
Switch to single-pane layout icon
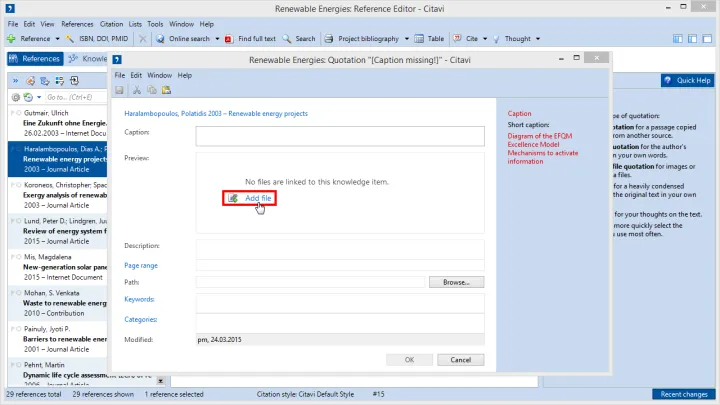click(707, 39)
